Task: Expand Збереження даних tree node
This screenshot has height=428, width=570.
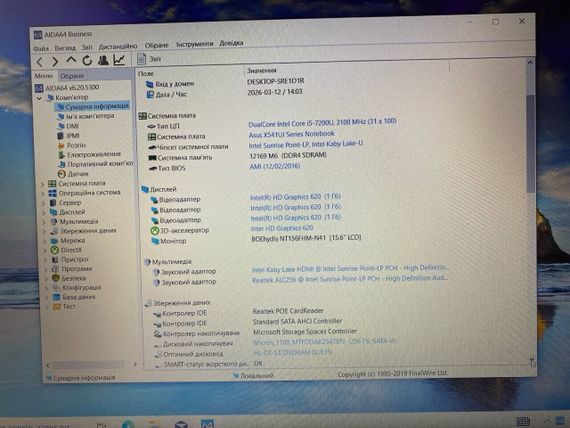Action: (x=44, y=232)
